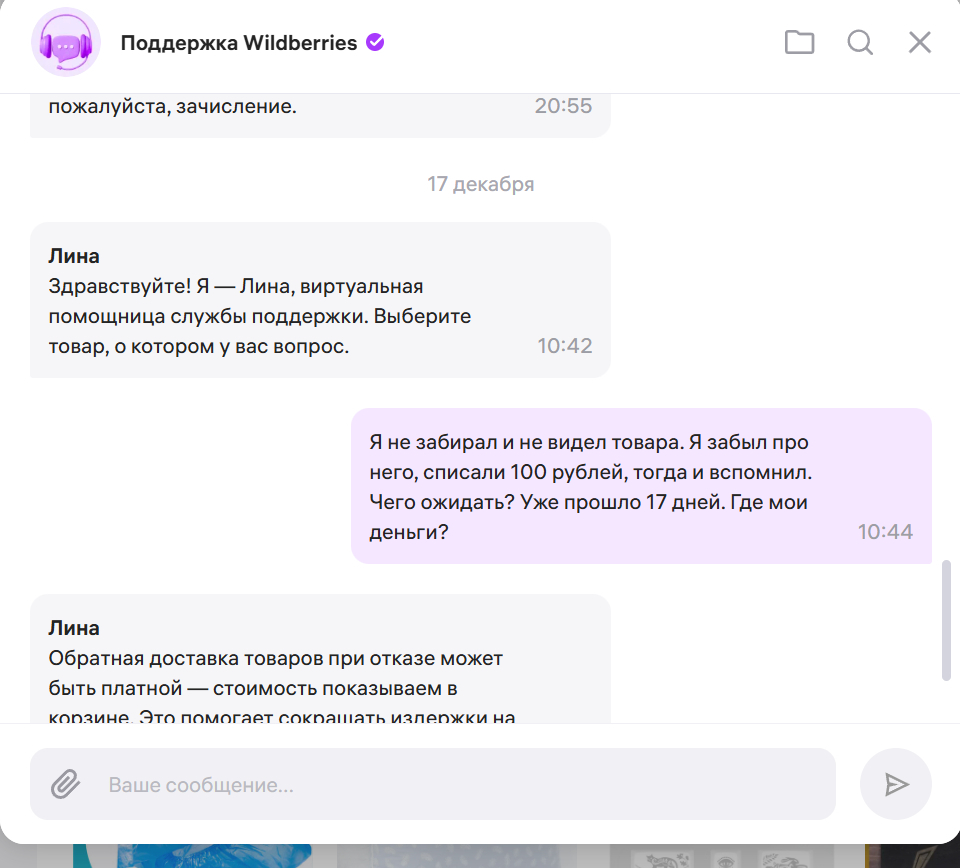Click the '17 декабря' date separator
Viewport: 960px width, 868px height.
[481, 184]
